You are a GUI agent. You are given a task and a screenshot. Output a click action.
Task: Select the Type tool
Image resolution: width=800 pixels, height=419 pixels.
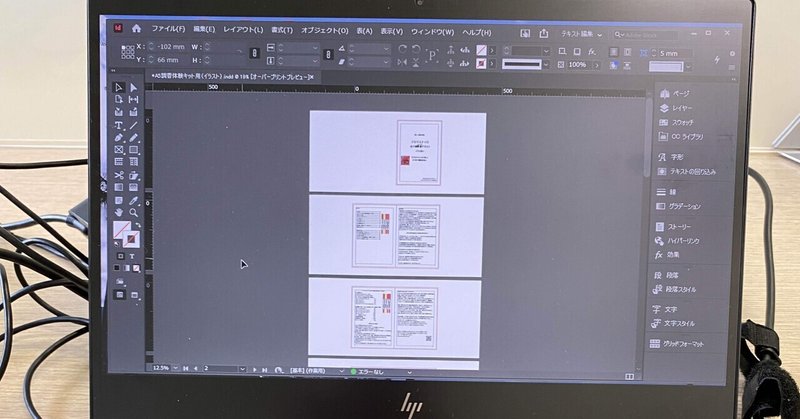pyautogui.click(x=118, y=125)
